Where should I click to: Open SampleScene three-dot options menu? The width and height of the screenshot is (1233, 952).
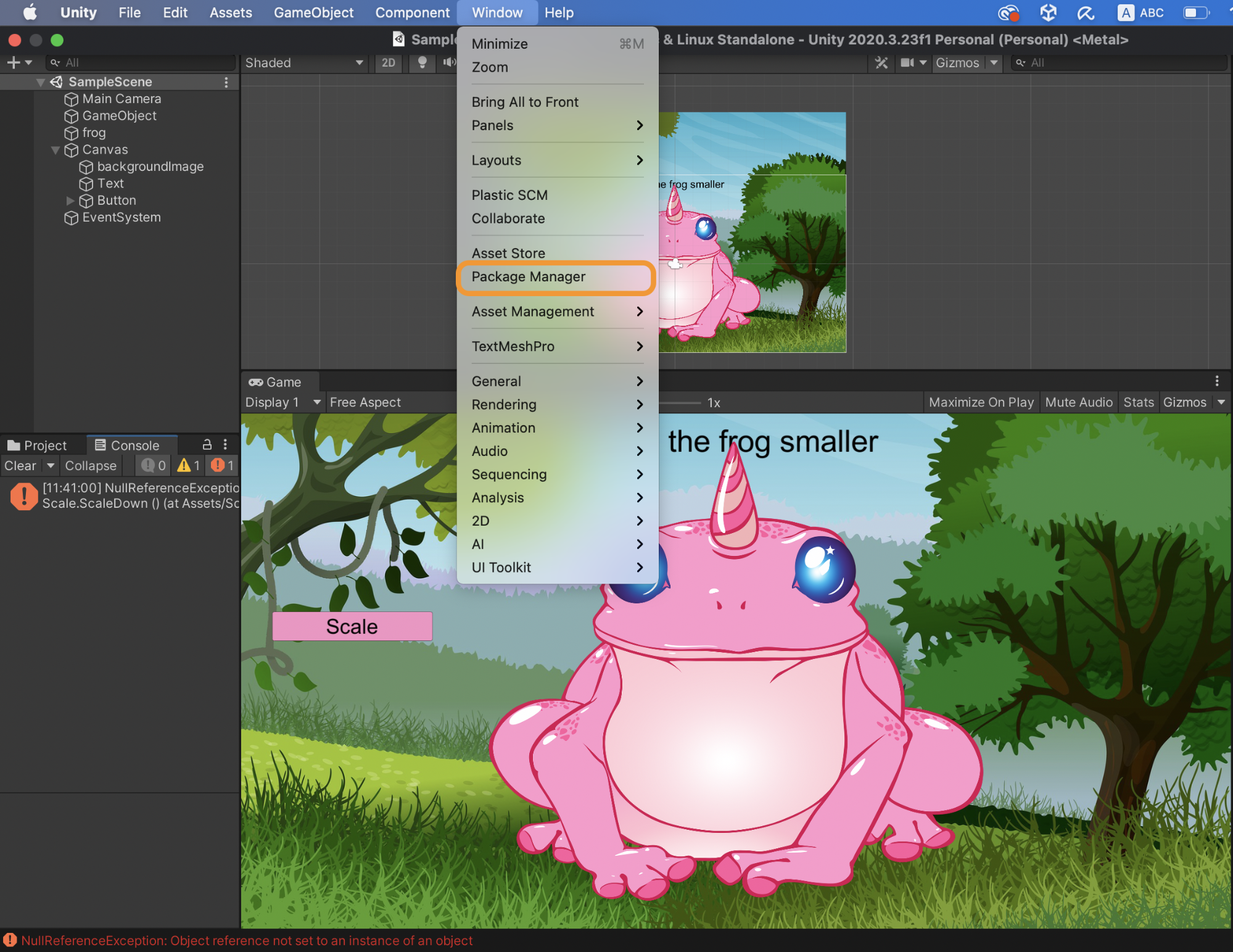pyautogui.click(x=226, y=82)
